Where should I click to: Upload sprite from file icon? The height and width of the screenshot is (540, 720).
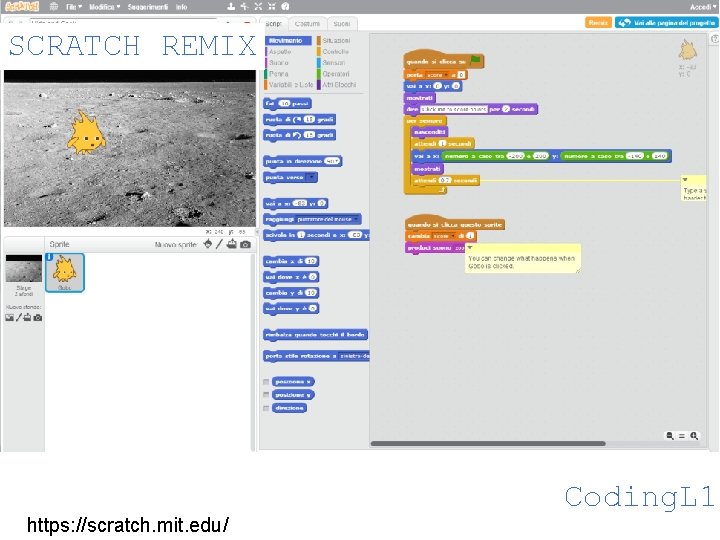[x=232, y=244]
